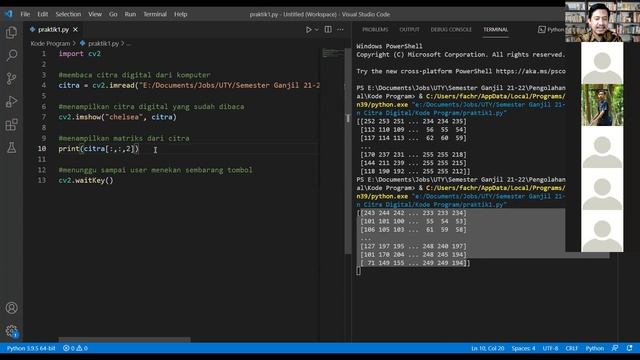This screenshot has height=360, width=640.
Task: Click Ln 10, Col 20 status item
Action: click(487, 348)
